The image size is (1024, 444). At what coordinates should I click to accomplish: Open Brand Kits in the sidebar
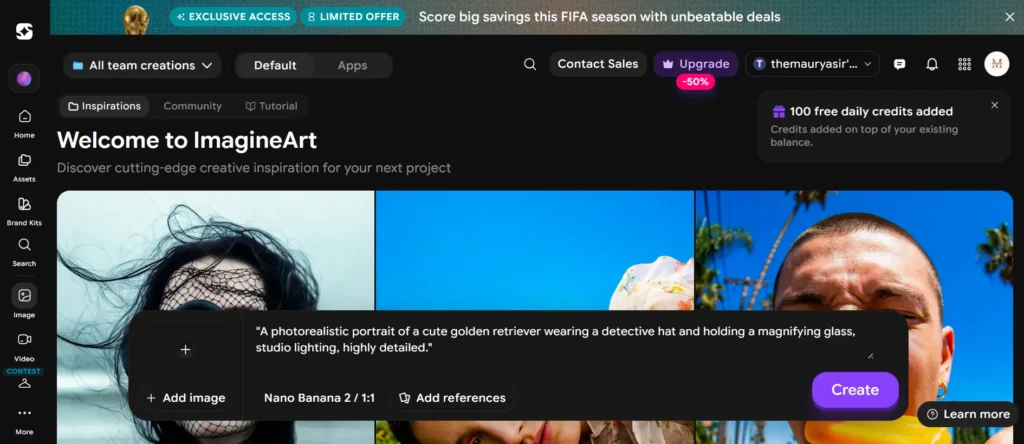(24, 211)
